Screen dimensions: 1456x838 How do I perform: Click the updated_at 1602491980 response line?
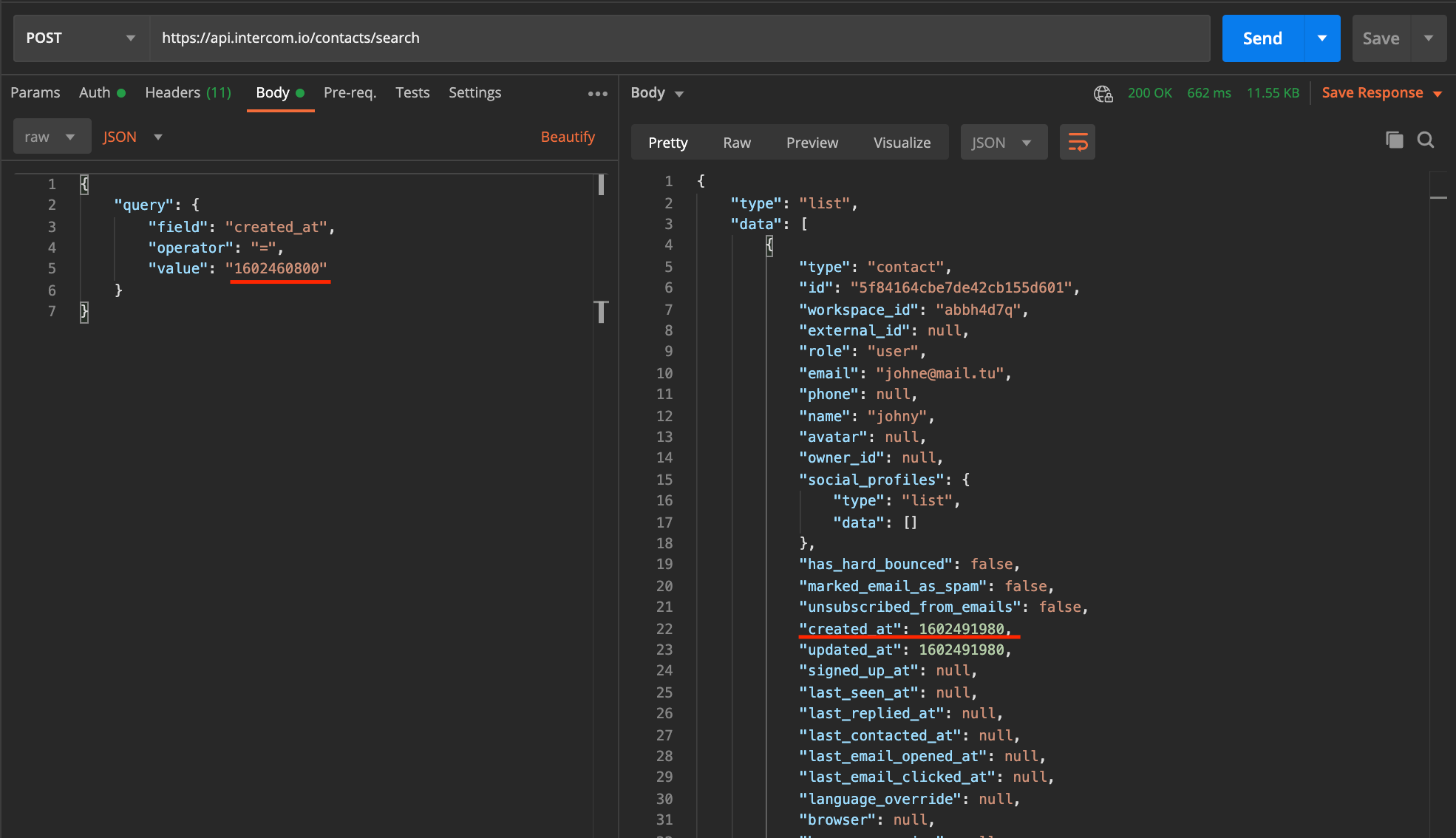tap(905, 650)
